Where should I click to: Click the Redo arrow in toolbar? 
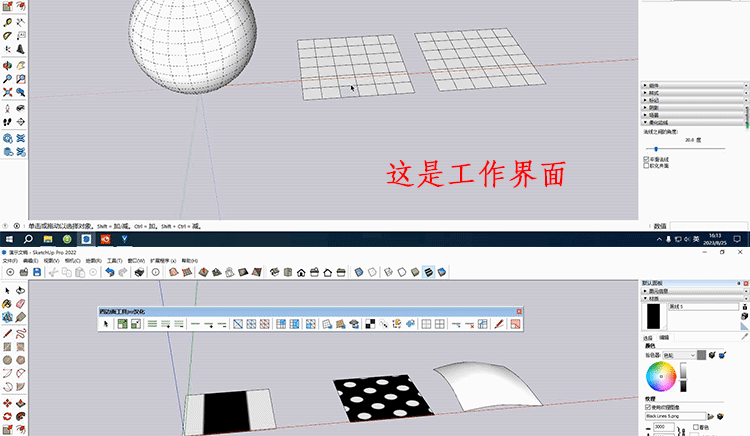click(123, 272)
